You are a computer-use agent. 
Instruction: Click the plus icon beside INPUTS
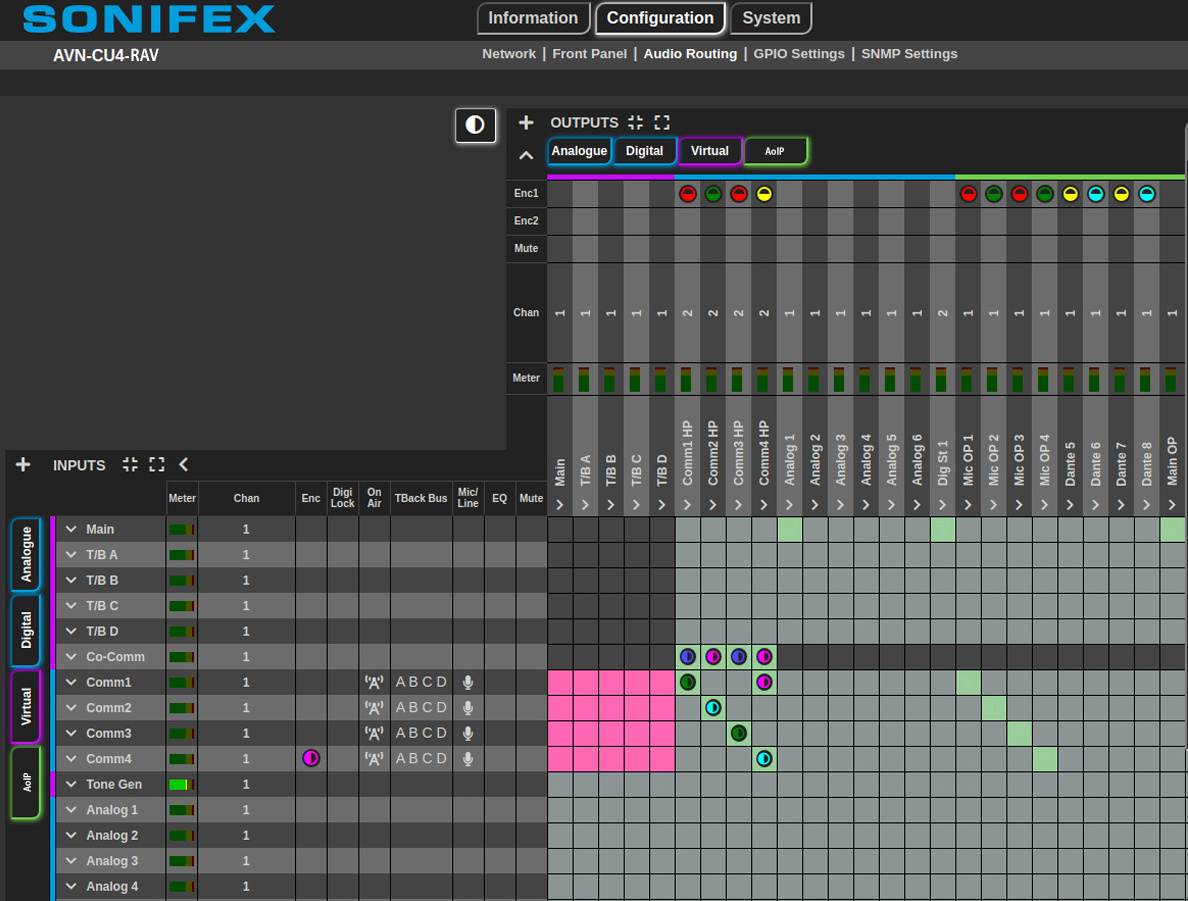click(23, 465)
